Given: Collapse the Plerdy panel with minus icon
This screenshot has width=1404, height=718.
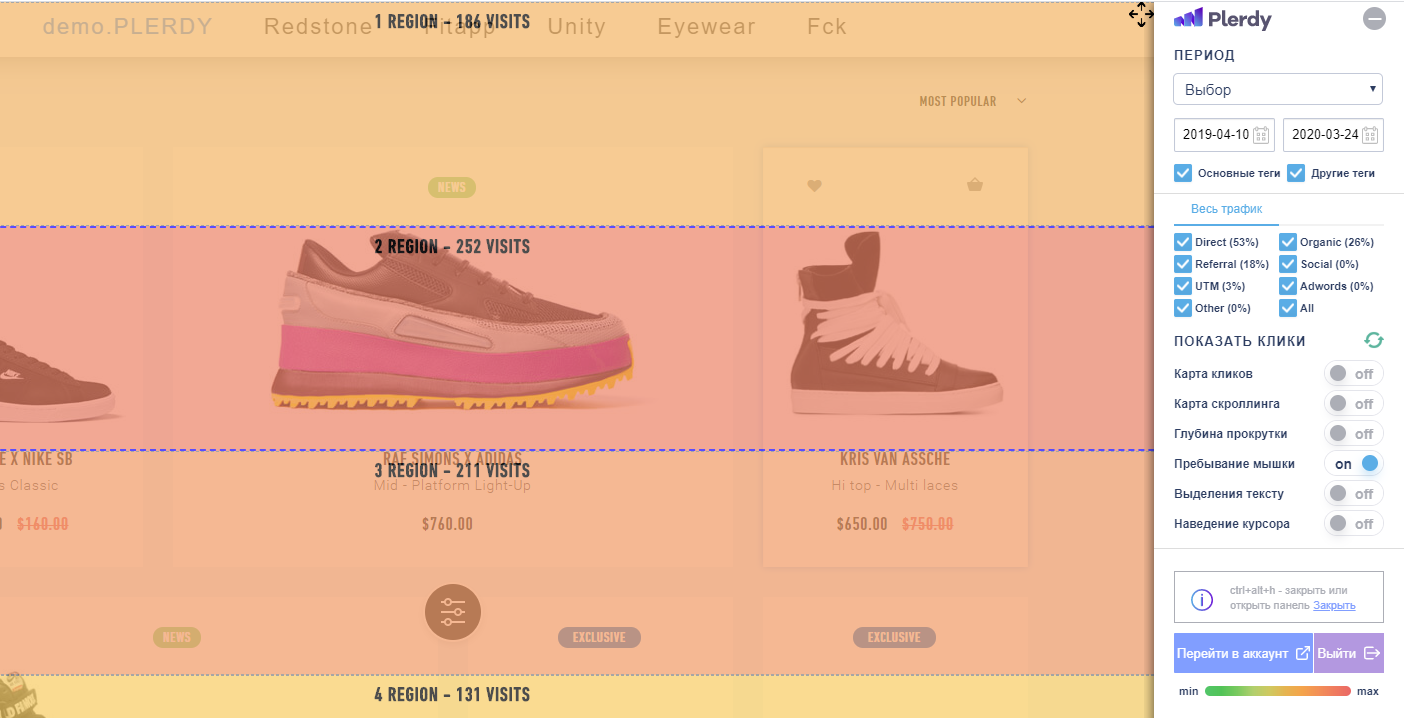Looking at the screenshot, I should 1374,18.
